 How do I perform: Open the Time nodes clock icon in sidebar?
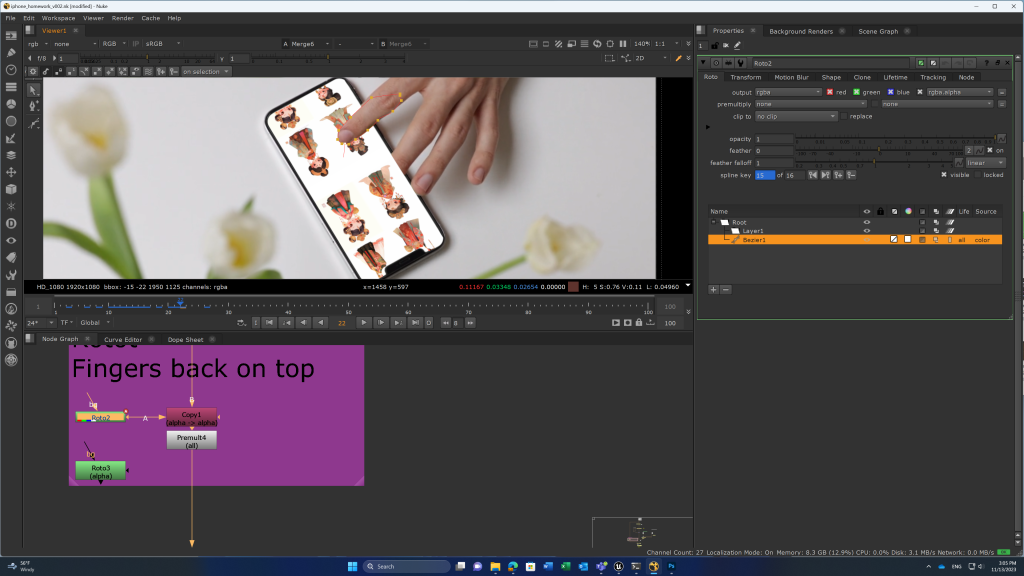11,70
